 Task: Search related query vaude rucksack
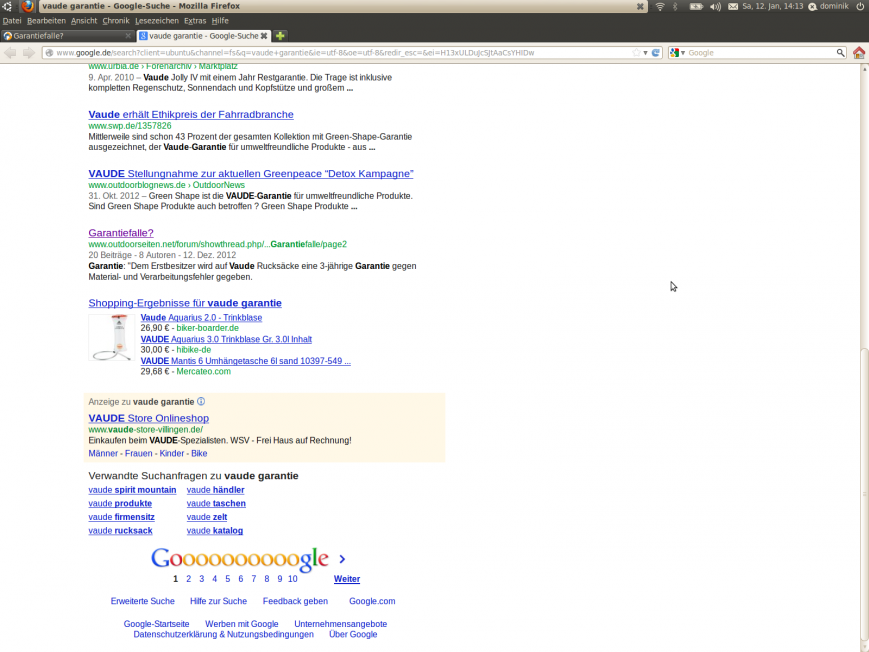click(x=120, y=531)
